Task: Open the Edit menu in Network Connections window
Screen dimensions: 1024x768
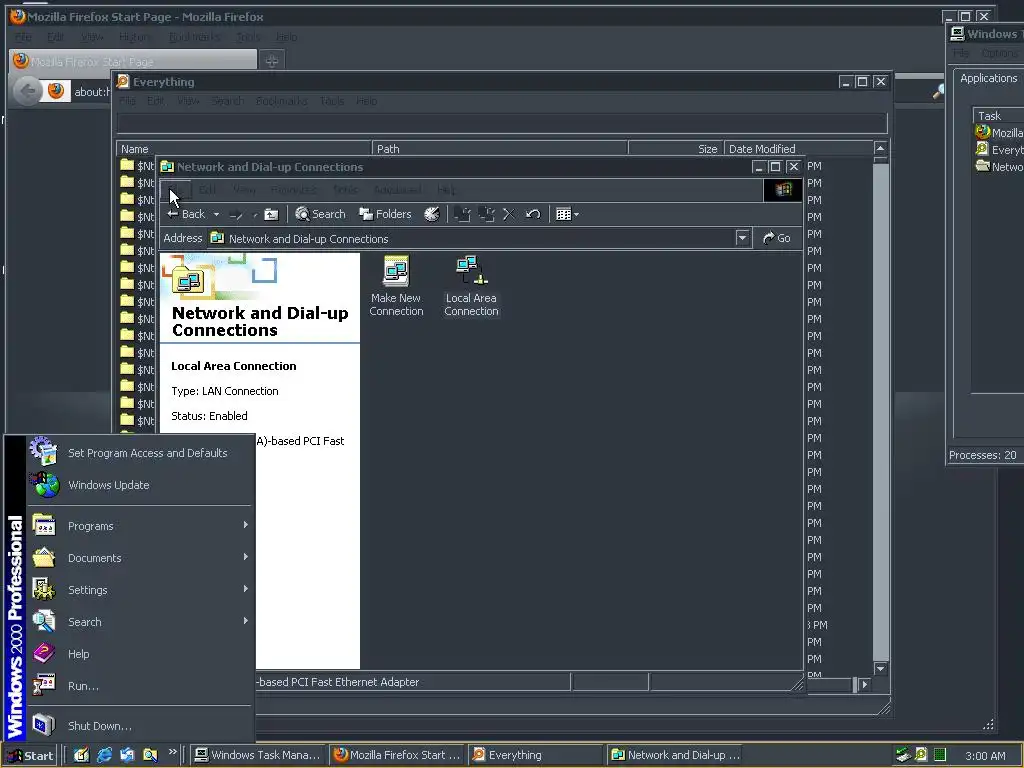Action: [208, 189]
